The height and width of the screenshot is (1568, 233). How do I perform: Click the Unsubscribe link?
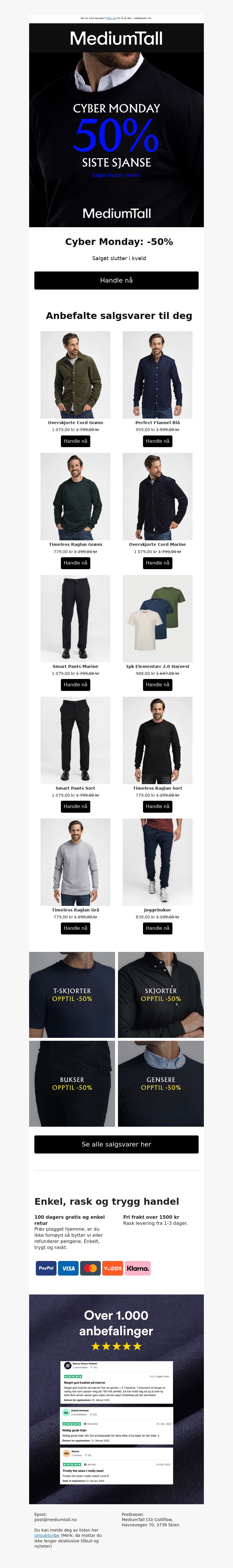pyautogui.click(x=47, y=1535)
